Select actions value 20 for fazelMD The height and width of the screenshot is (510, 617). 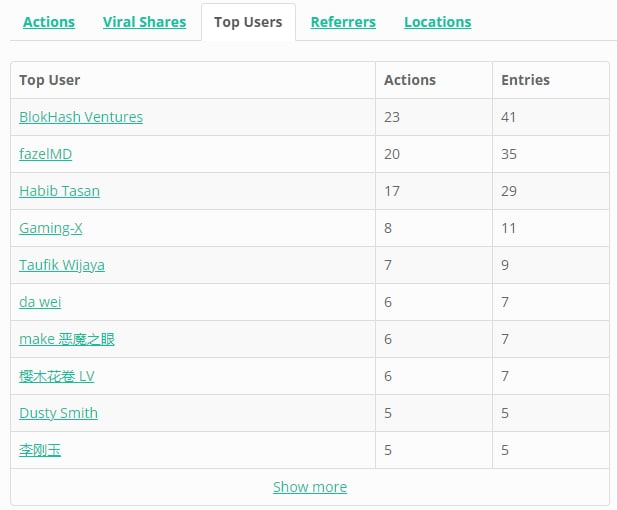click(392, 154)
